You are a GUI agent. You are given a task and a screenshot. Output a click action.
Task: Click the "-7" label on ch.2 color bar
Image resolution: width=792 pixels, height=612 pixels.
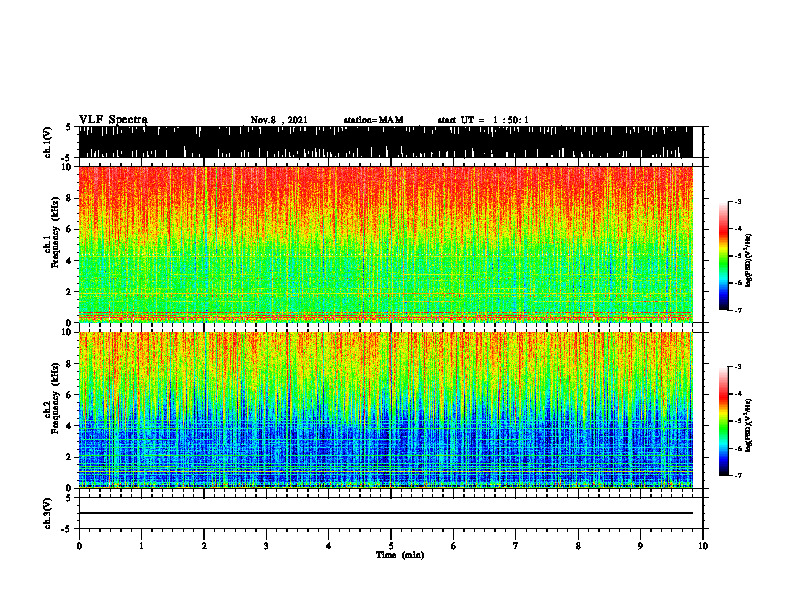click(x=737, y=476)
